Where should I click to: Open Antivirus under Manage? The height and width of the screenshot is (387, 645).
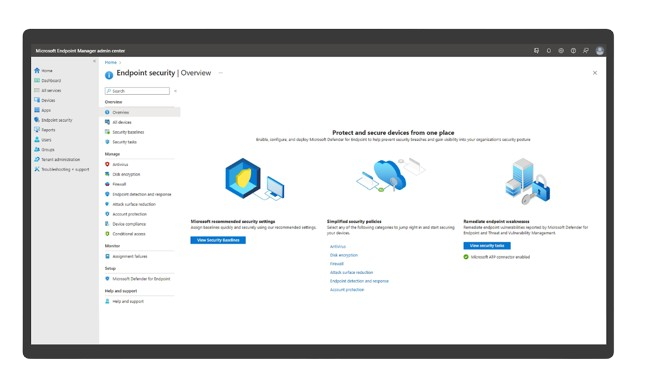116,165
